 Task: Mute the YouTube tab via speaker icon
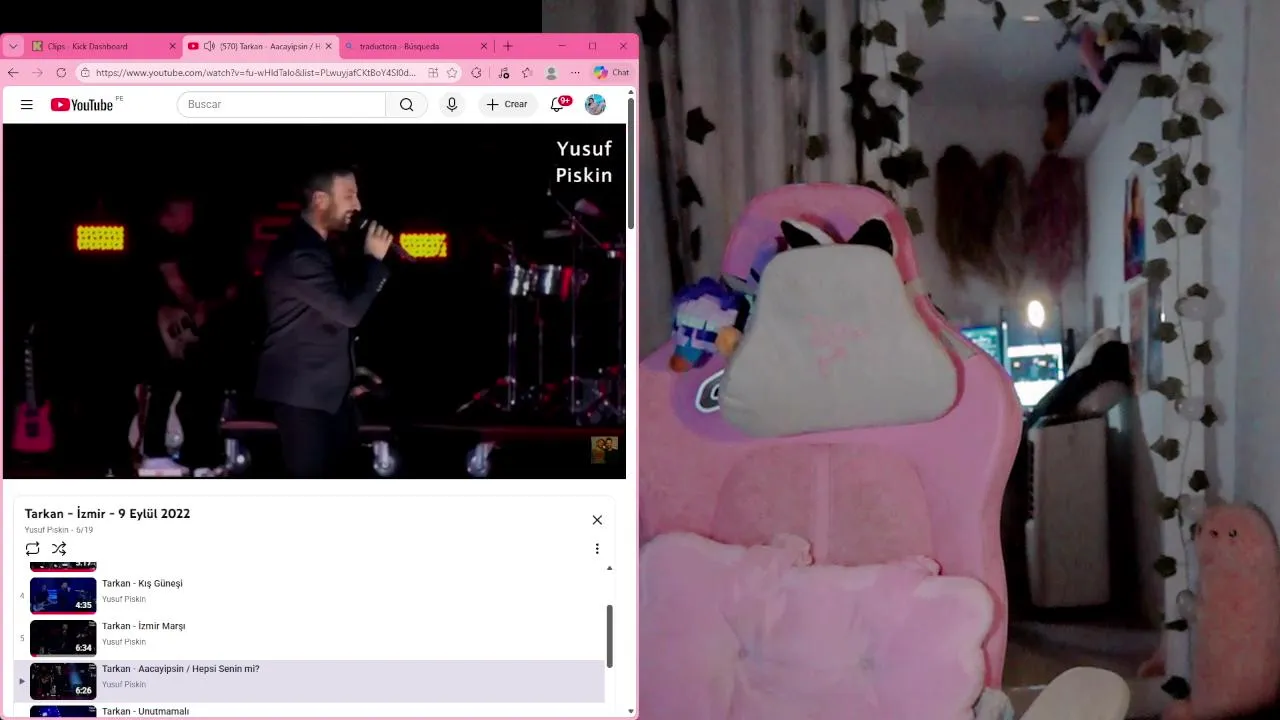(209, 46)
